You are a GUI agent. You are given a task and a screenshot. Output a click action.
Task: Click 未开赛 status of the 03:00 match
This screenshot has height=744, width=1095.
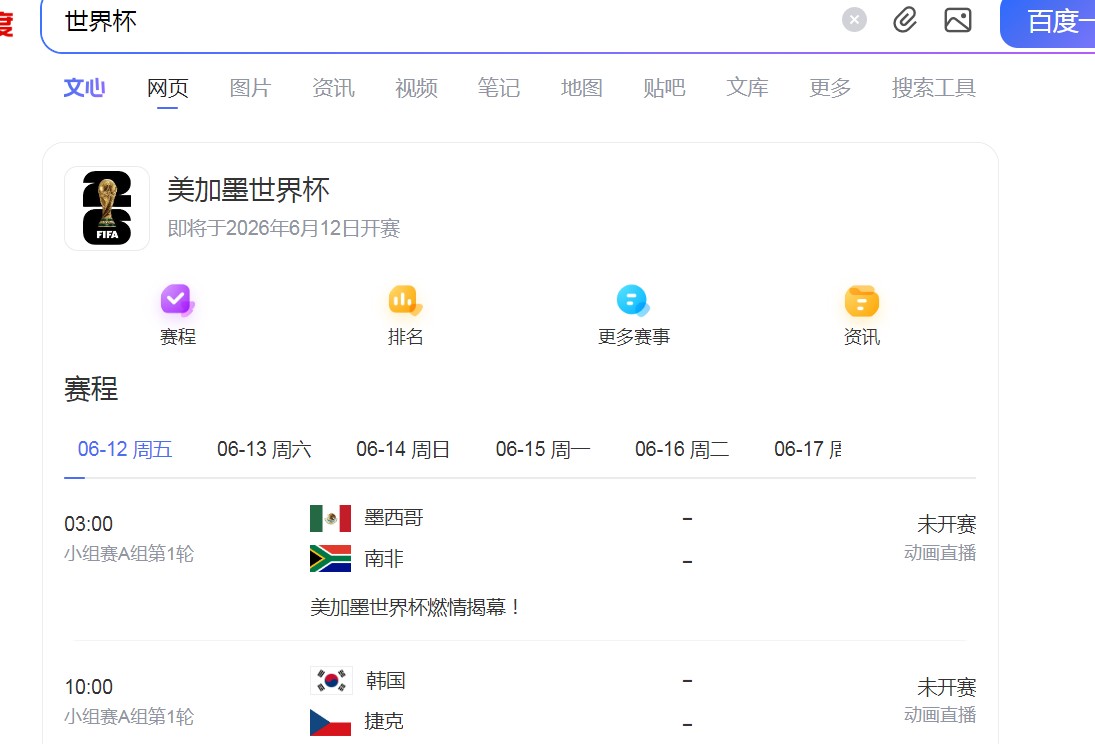[946, 524]
